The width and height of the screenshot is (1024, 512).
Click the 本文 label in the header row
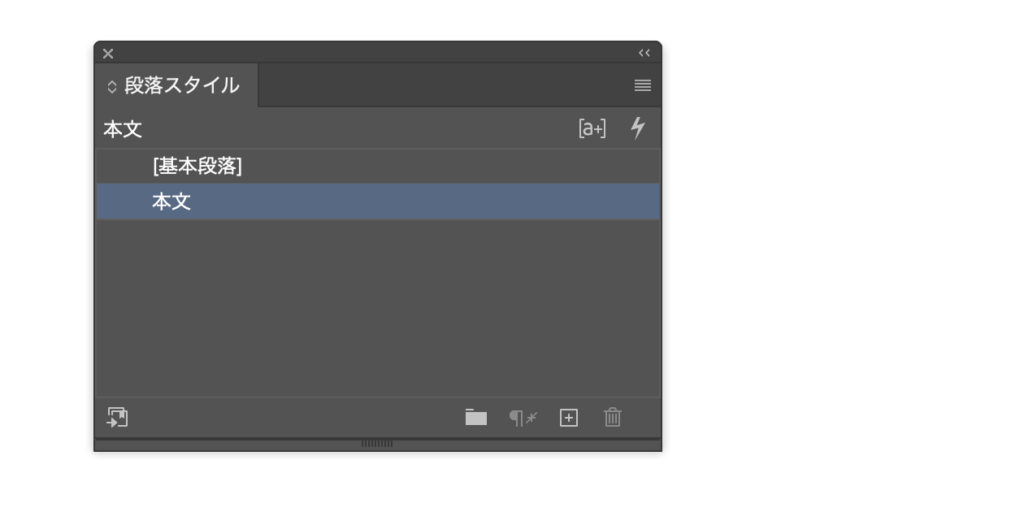point(123,129)
